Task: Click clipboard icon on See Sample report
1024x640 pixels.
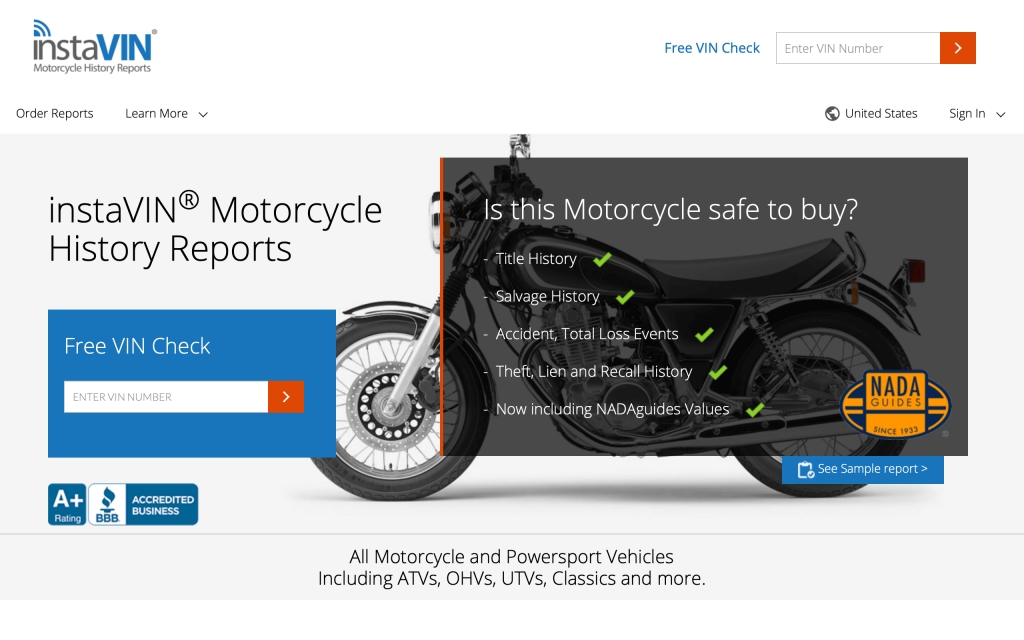Action: 805,470
